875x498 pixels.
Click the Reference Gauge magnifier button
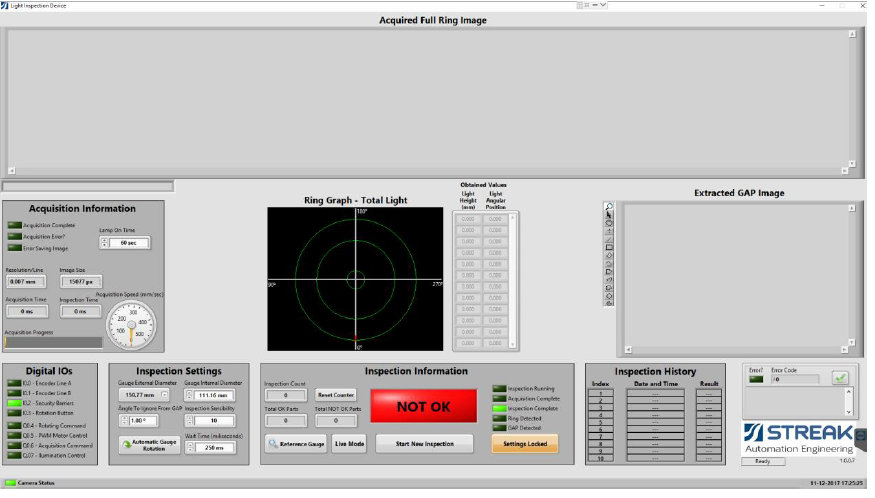pos(296,443)
